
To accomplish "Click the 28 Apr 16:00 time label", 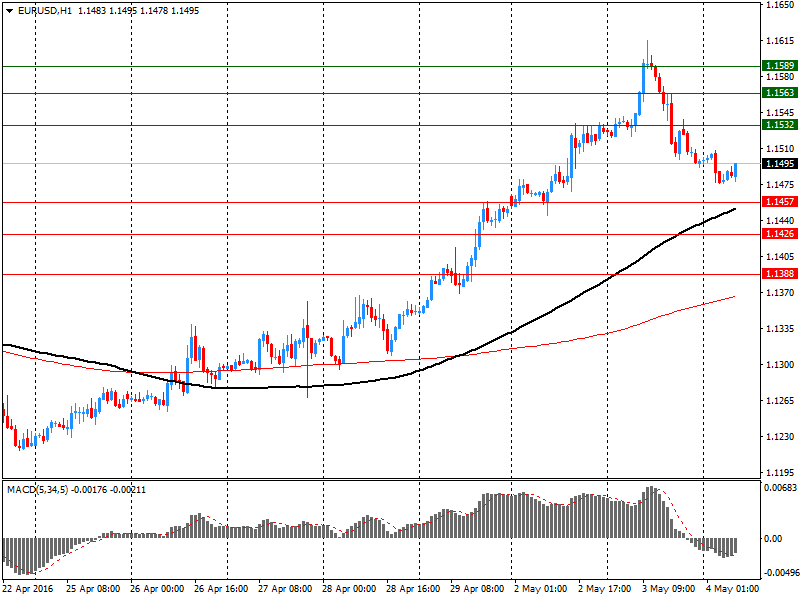I will [413, 589].
